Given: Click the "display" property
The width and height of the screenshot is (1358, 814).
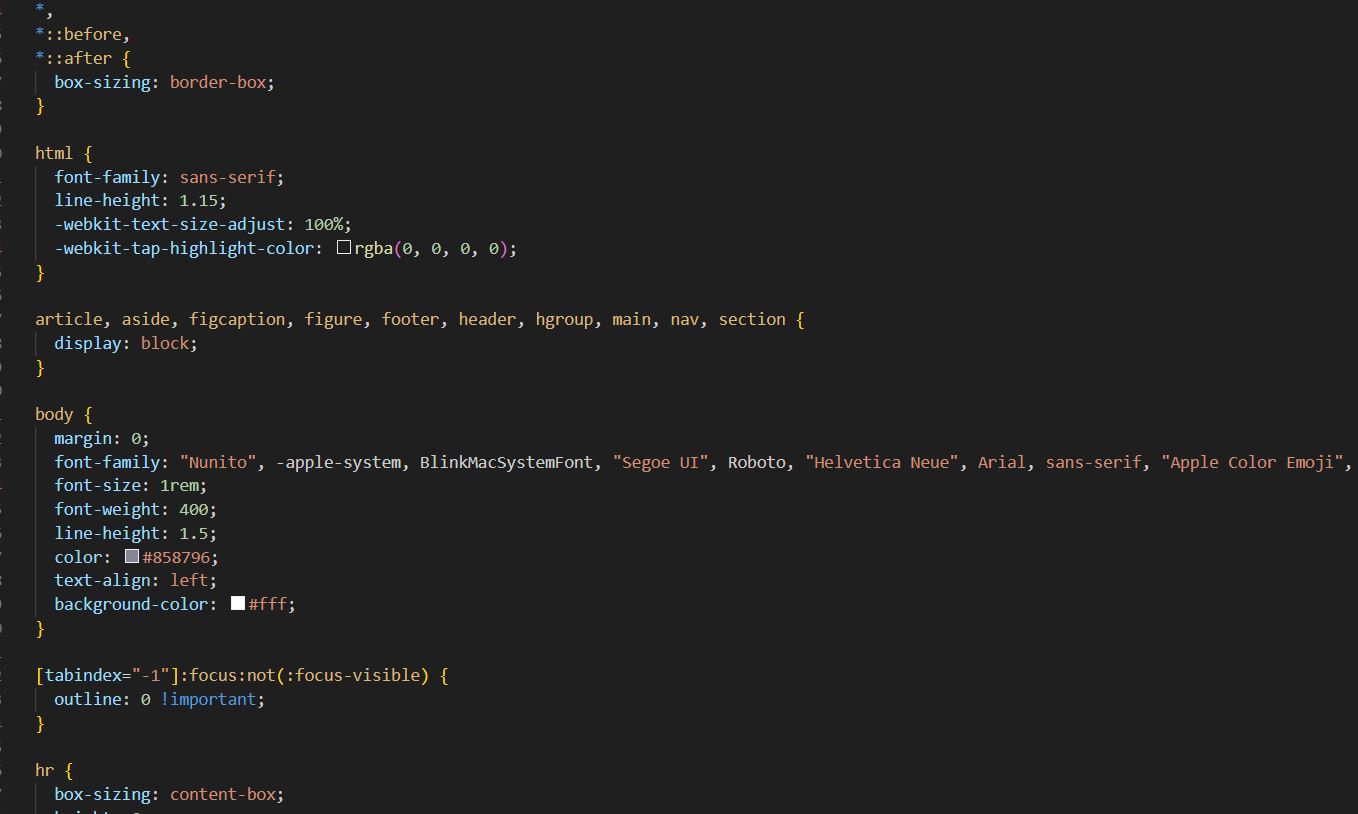Looking at the screenshot, I should (88, 343).
